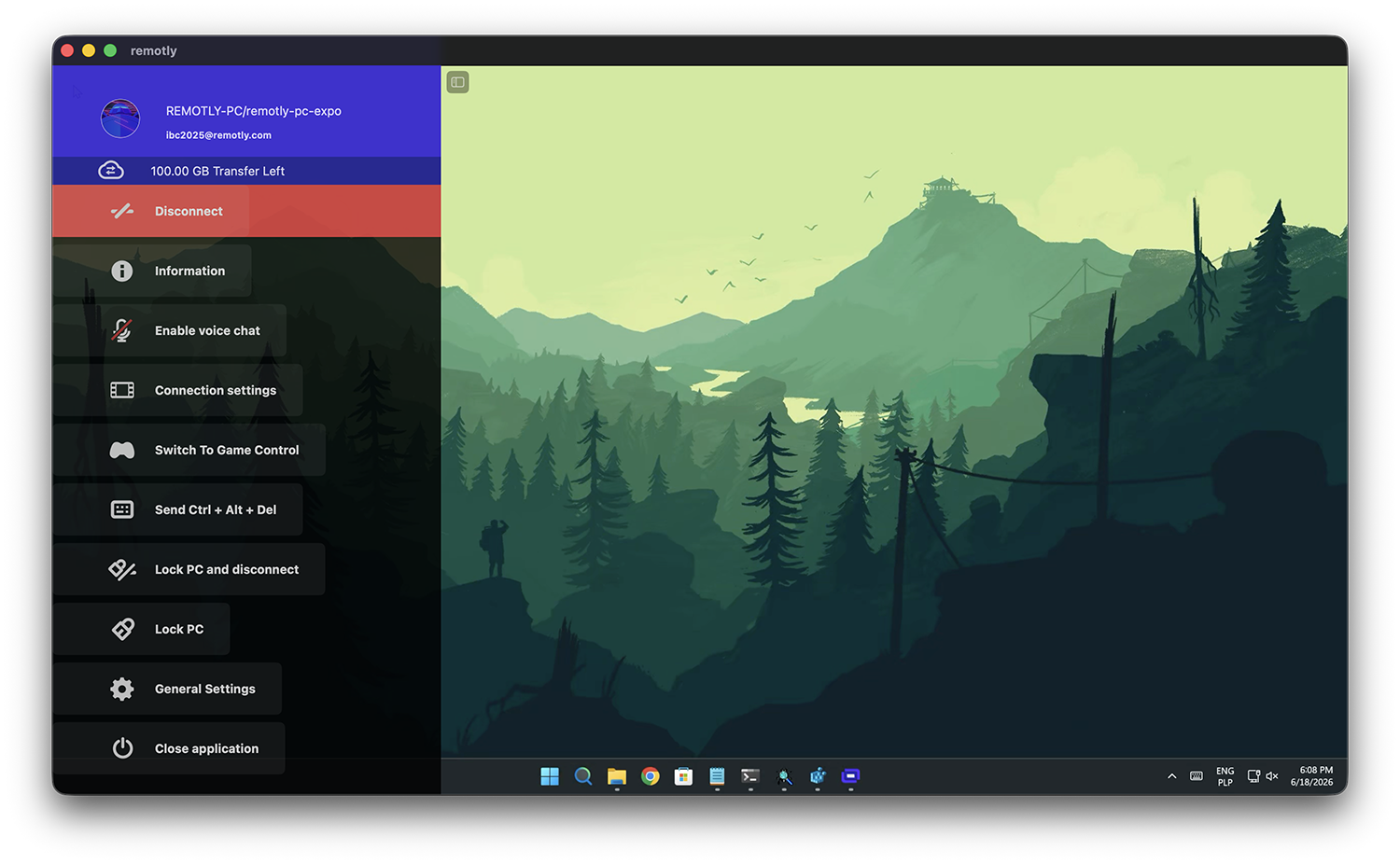Open Remotly app on remote taskbar
Viewport: 1400px width, 864px height.
click(x=851, y=776)
